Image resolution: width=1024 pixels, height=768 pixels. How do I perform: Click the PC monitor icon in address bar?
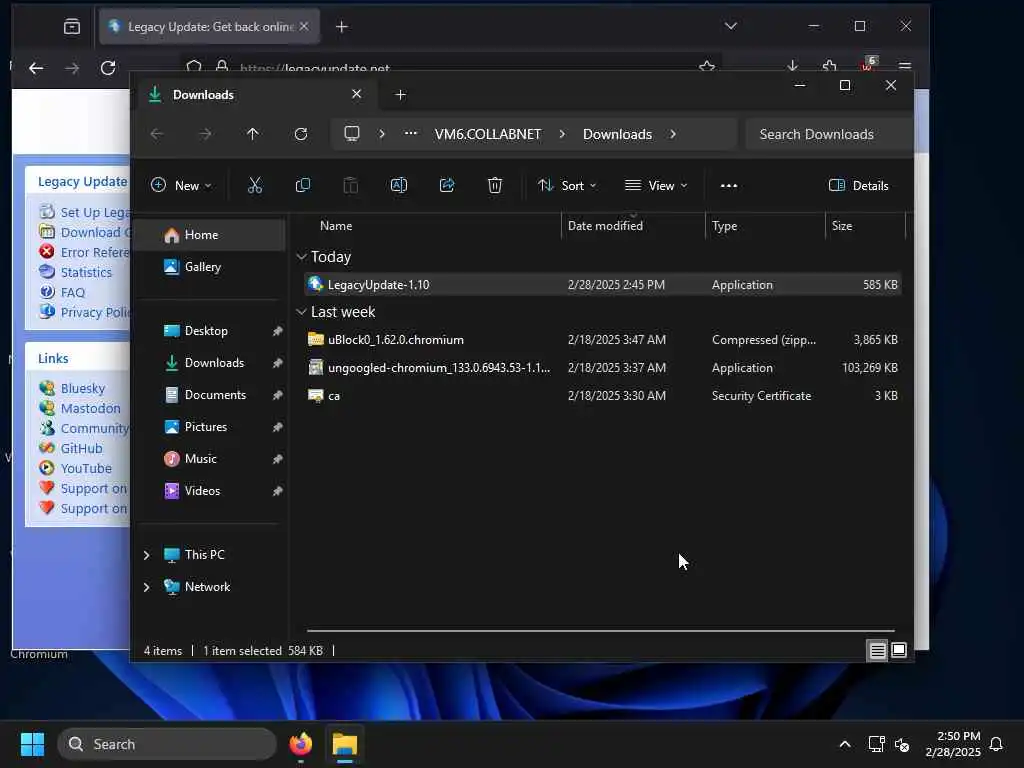click(352, 134)
